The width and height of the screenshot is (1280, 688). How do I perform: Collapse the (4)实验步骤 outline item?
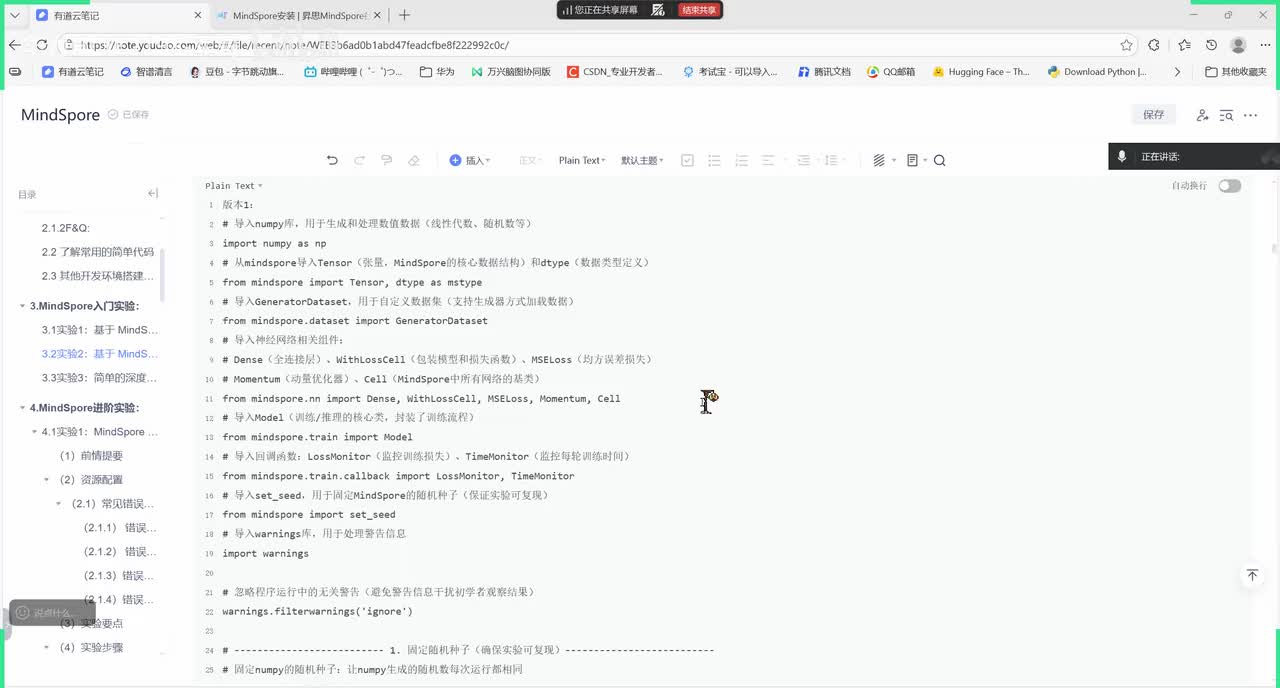pos(46,648)
